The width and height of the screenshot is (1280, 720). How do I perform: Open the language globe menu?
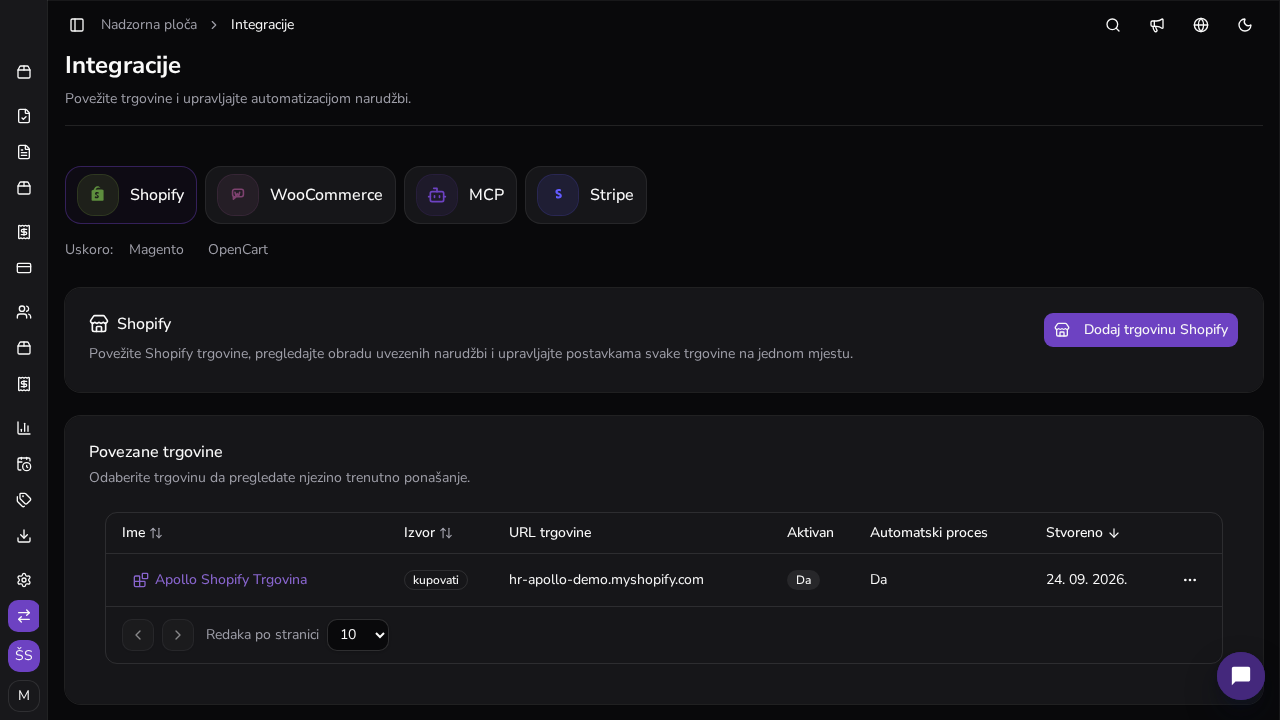point(1201,25)
